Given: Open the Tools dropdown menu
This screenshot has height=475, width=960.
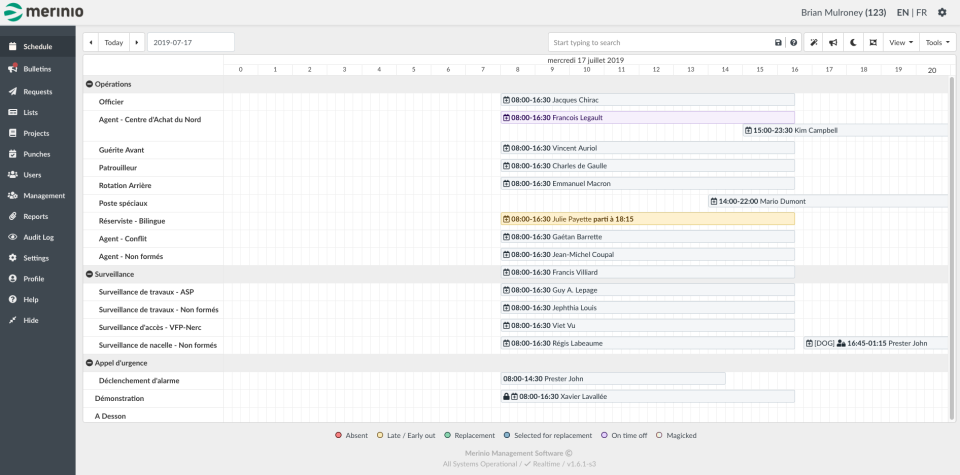Looking at the screenshot, I should click(x=937, y=43).
